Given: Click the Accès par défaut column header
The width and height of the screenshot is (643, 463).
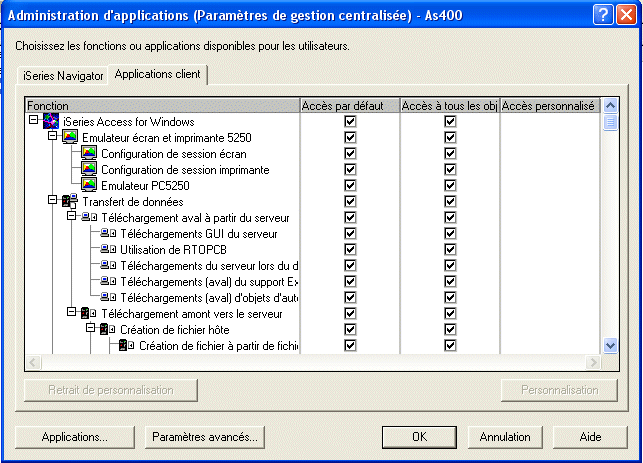Looking at the screenshot, I should click(350, 106).
